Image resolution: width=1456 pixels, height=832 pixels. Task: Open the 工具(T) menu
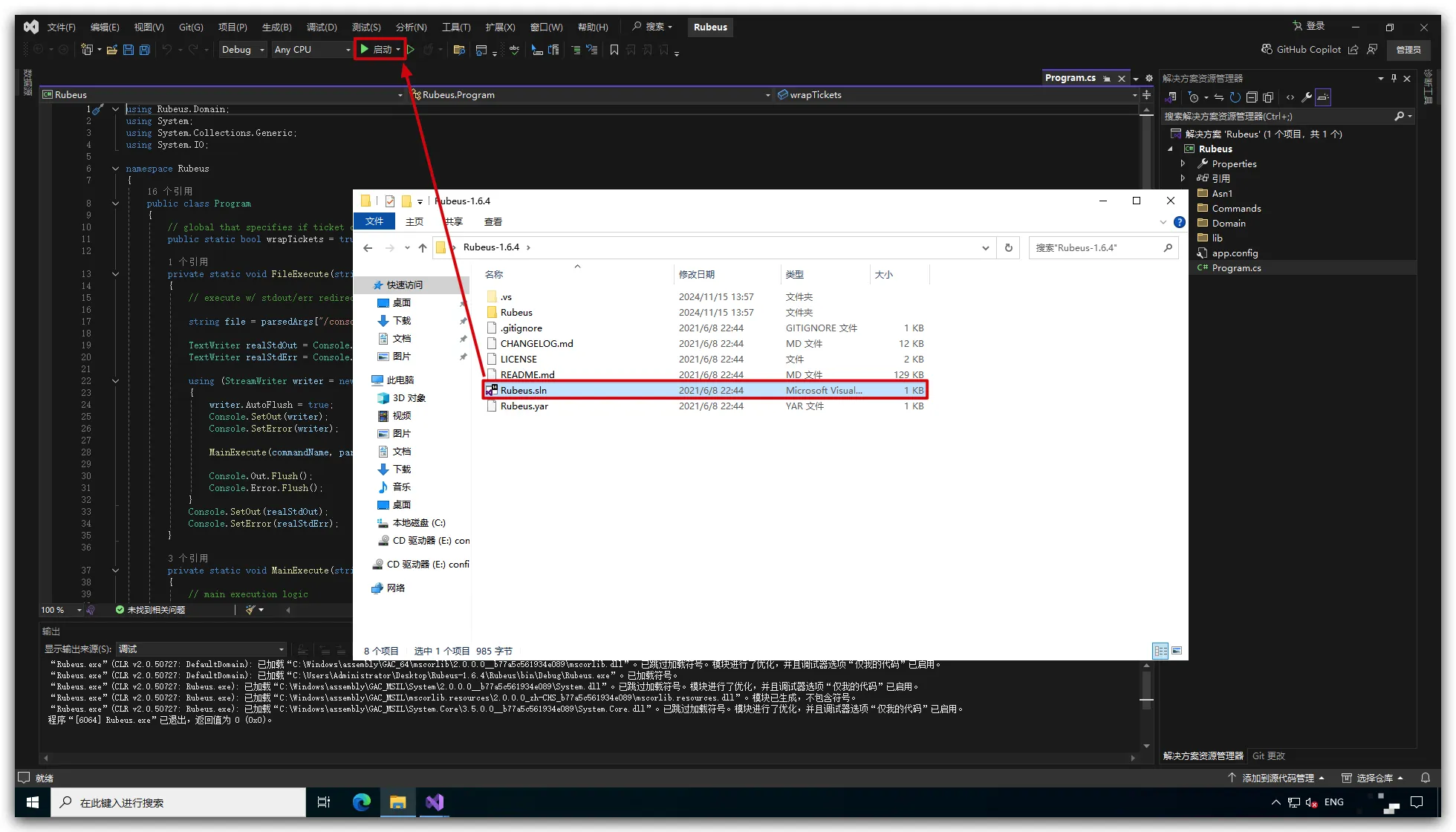456,27
